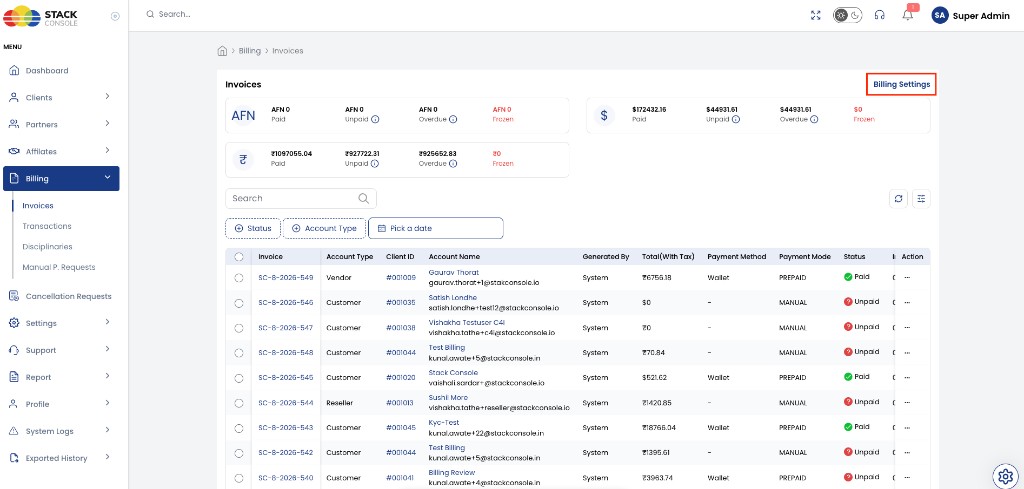Screen dimensions: 1024x489
Task: Click the Overdue info icon in AFN card
Action: [x=453, y=119]
